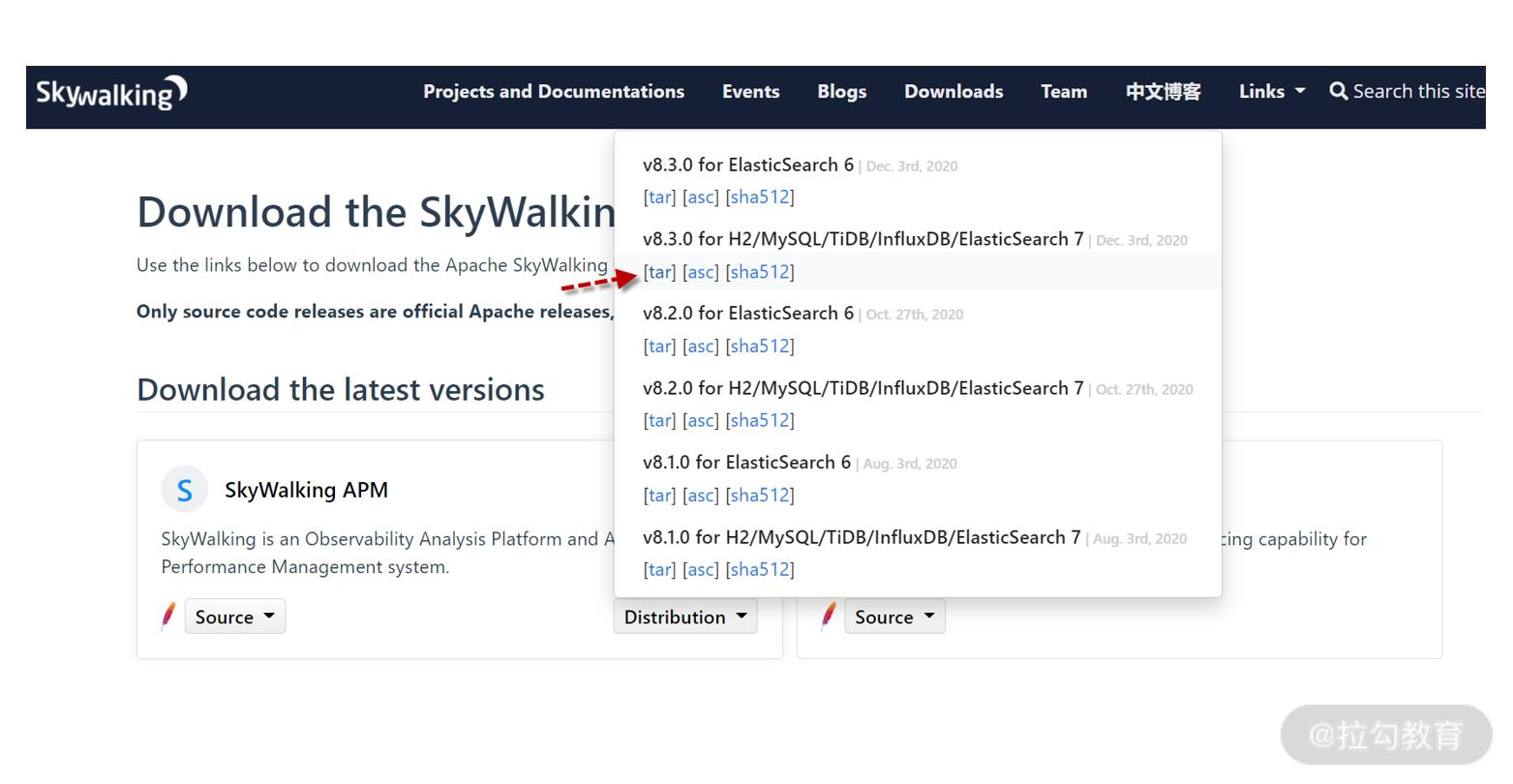Open the Blogs page

(842, 91)
